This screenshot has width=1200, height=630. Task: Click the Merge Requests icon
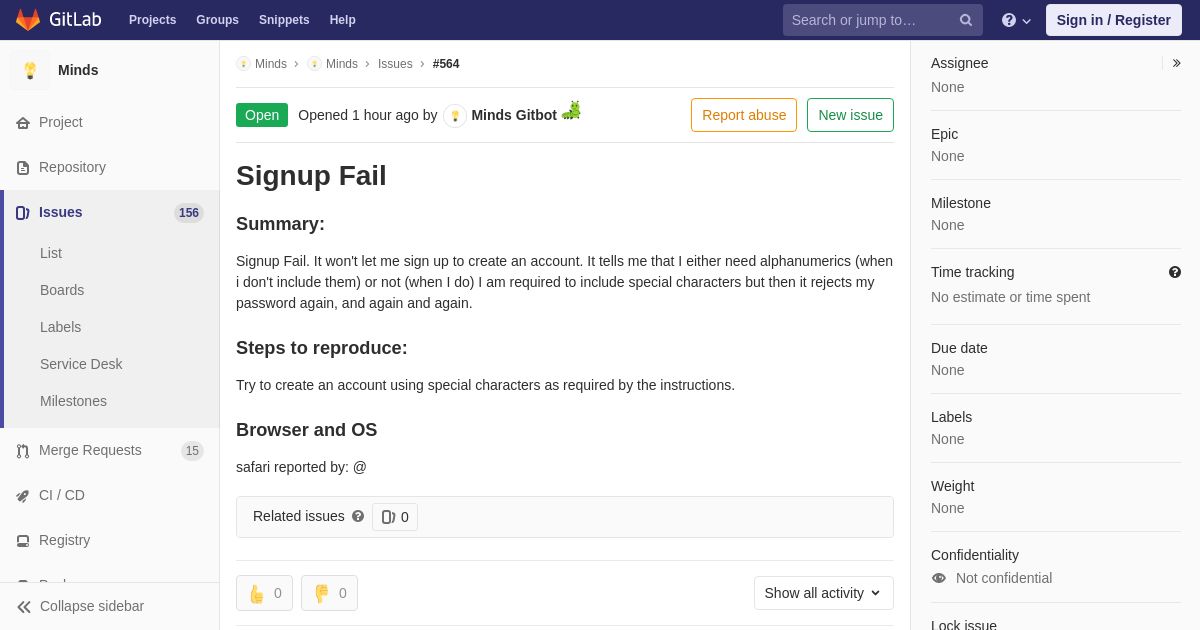[23, 451]
